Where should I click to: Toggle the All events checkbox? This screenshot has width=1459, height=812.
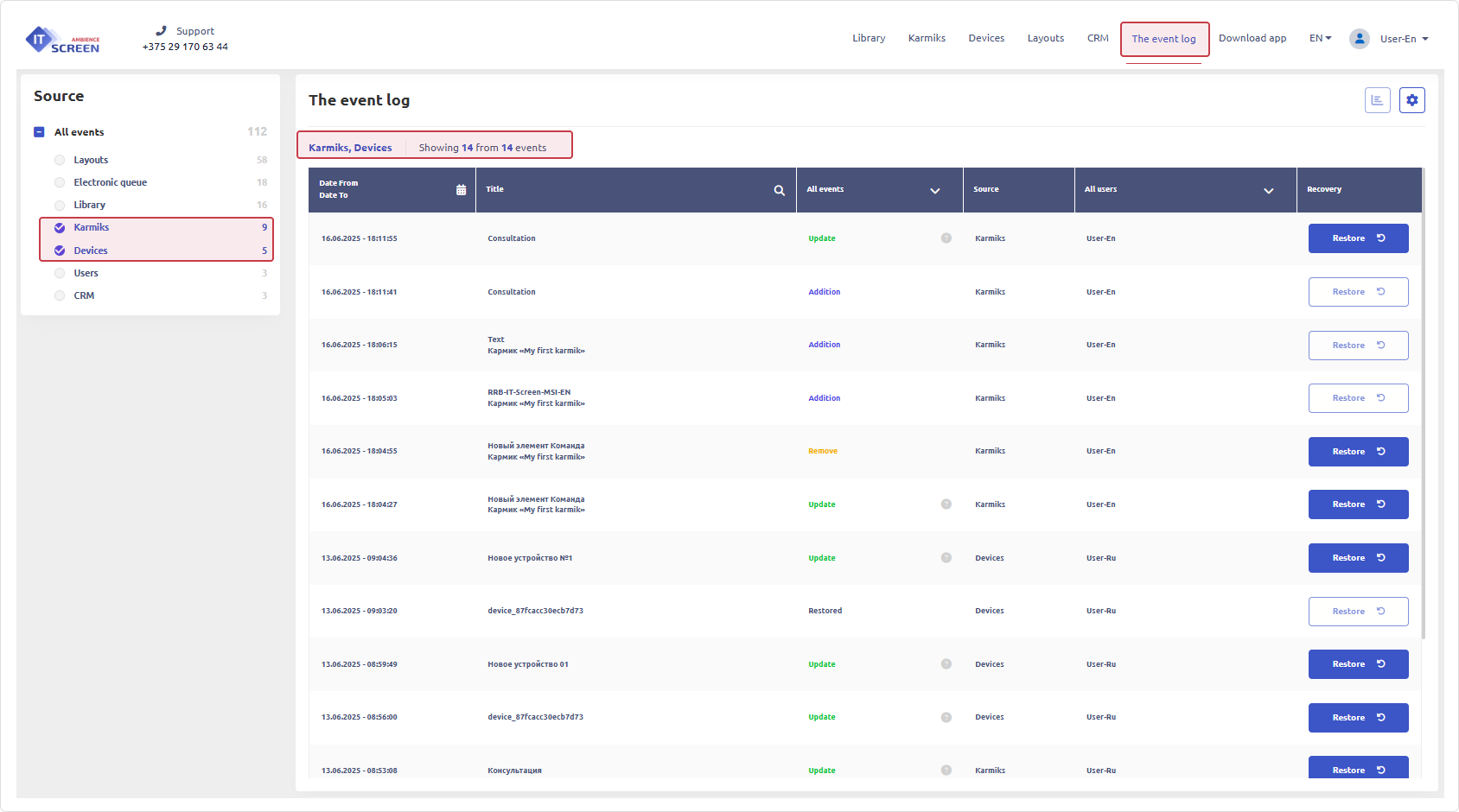point(39,132)
